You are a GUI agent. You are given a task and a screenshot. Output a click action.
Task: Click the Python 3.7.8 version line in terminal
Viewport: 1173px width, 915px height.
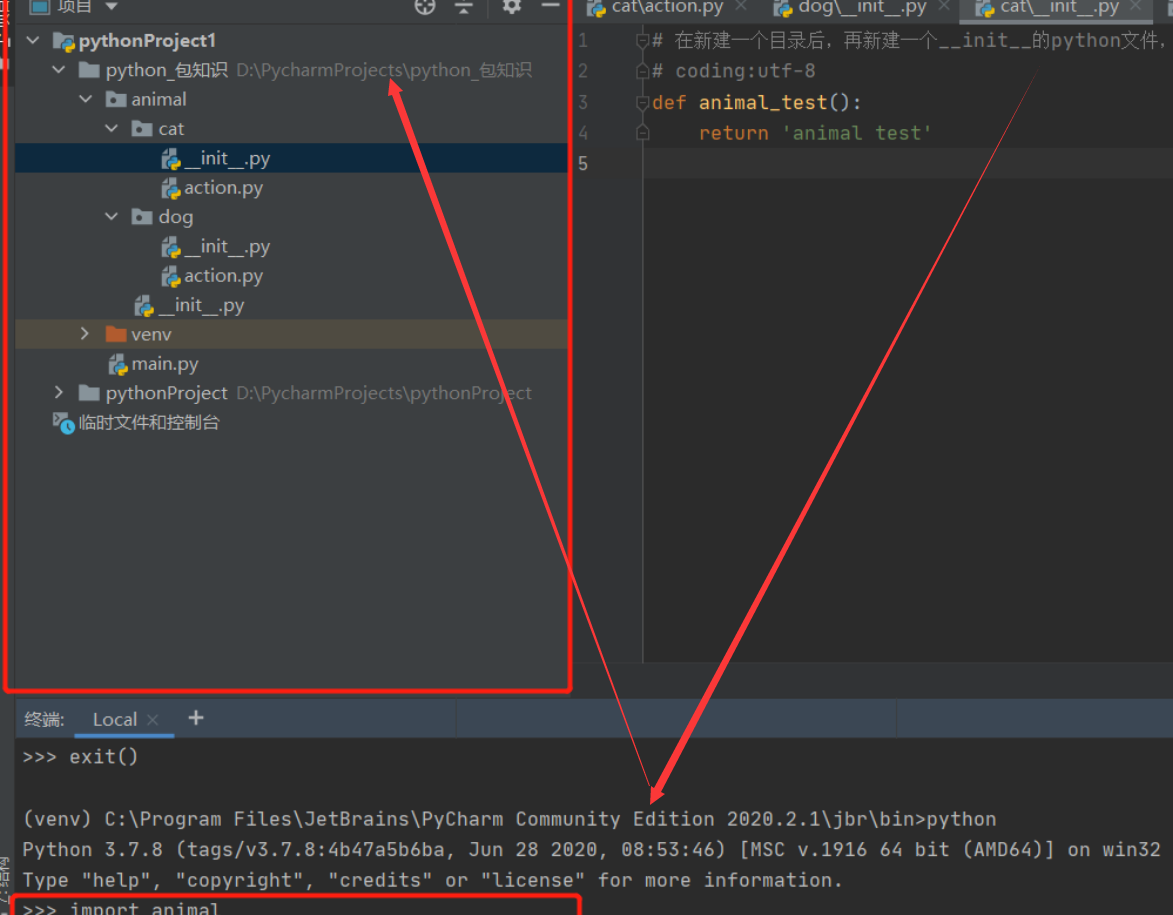[591, 850]
